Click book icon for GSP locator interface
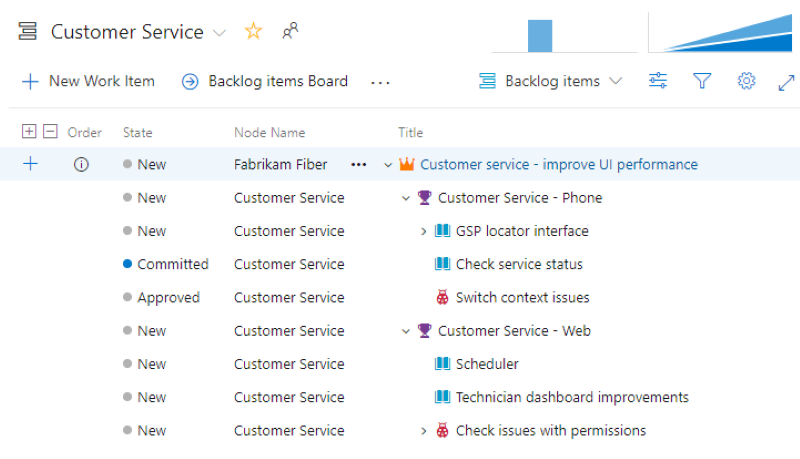800x459 pixels. (x=442, y=231)
